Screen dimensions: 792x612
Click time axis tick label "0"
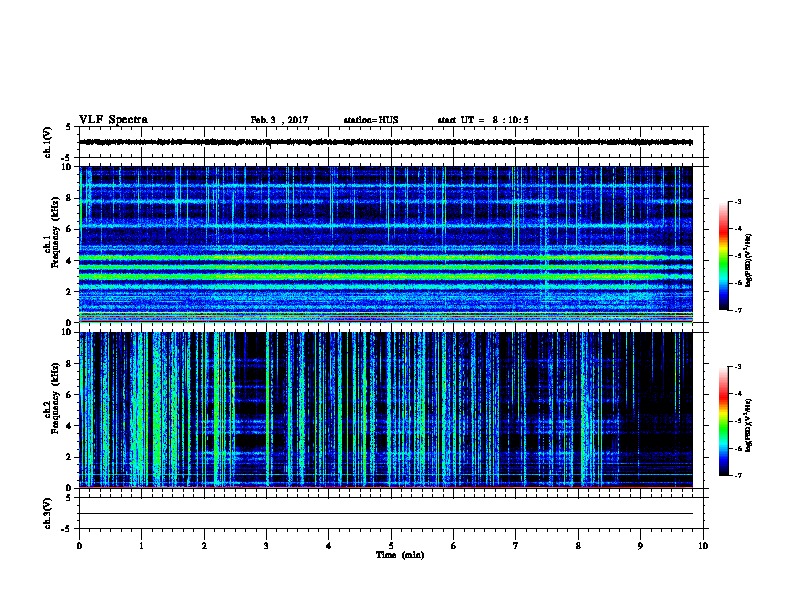pyautogui.click(x=79, y=545)
